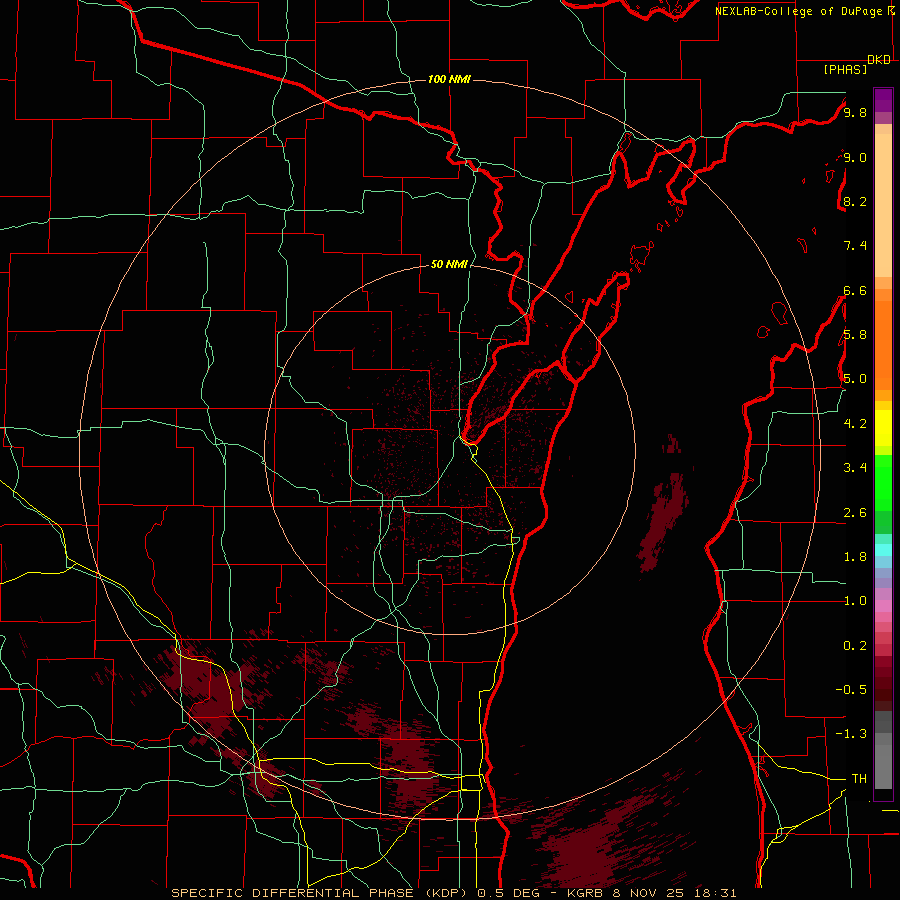Click the -0.5 scale value
Screen dimensions: 900x900
tap(851, 689)
